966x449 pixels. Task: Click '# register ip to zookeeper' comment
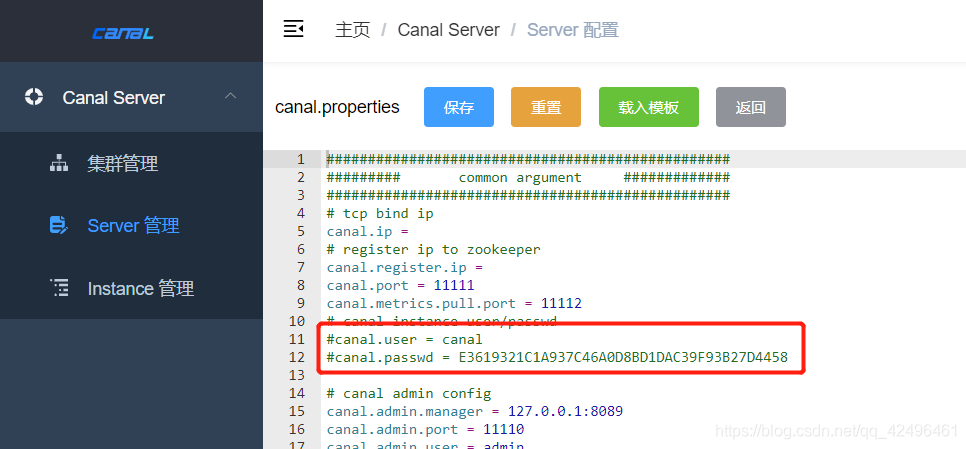click(x=434, y=249)
